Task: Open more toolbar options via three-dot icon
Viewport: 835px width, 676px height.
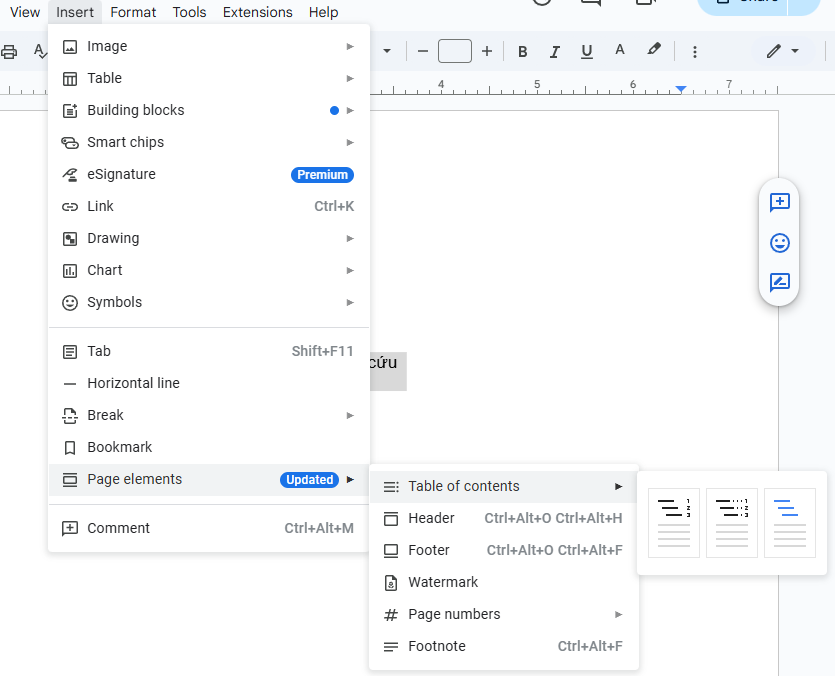Action: [694, 50]
